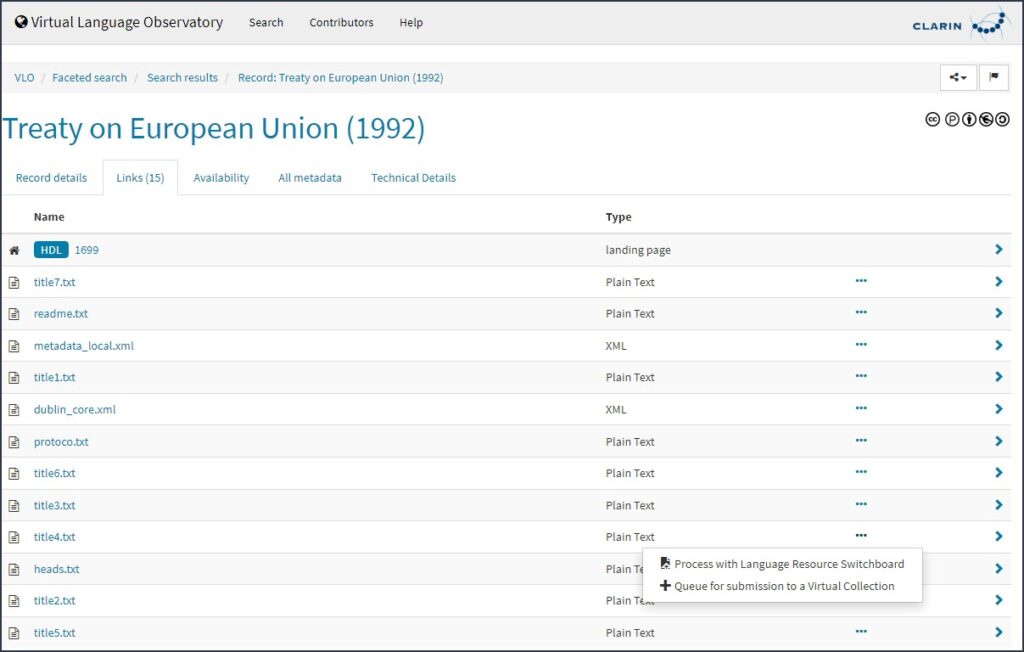Screen dimensions: 1024x652
Task: Open the Availability tab
Action: point(221,178)
